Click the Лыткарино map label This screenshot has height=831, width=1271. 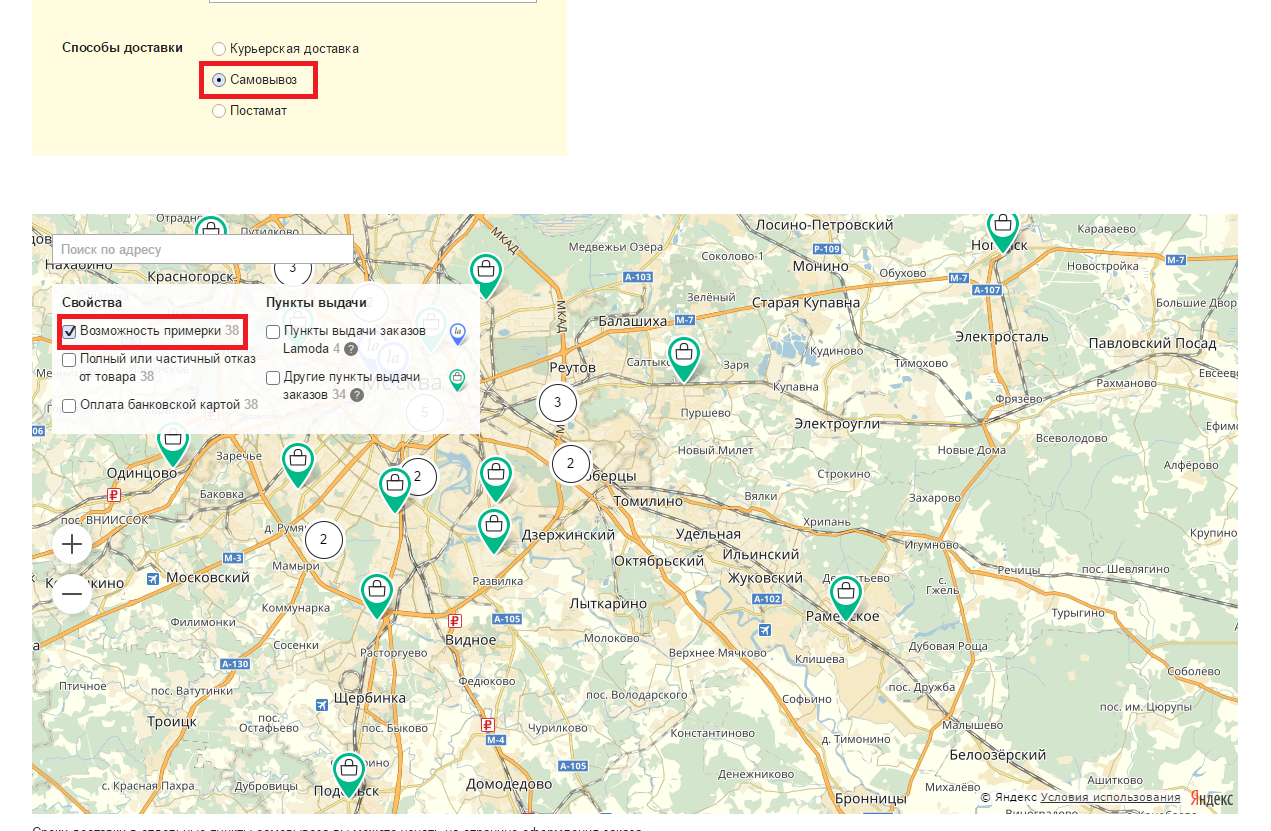point(608,604)
